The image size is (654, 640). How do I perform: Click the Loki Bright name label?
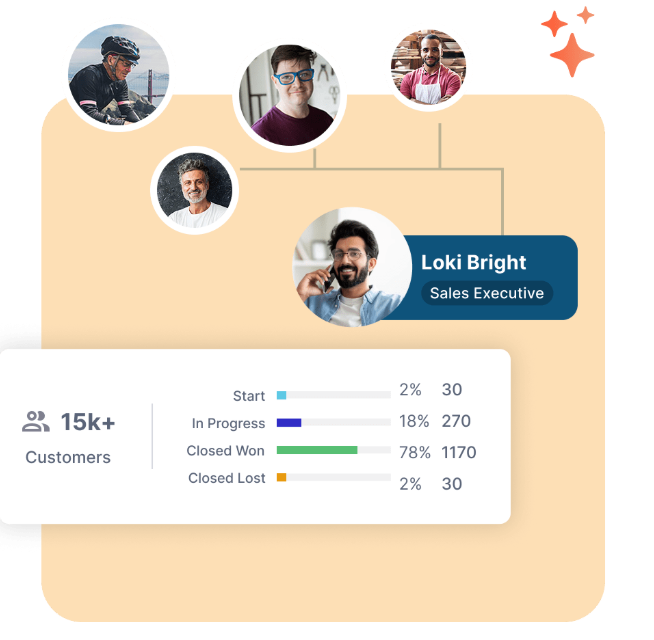coord(473,262)
